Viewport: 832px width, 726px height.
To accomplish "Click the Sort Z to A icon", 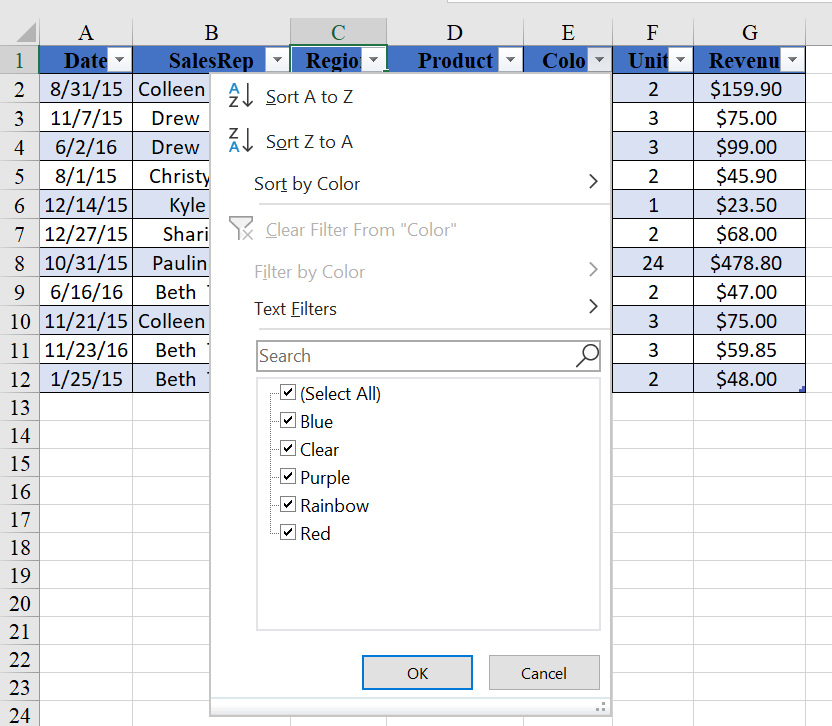I will click(x=240, y=141).
